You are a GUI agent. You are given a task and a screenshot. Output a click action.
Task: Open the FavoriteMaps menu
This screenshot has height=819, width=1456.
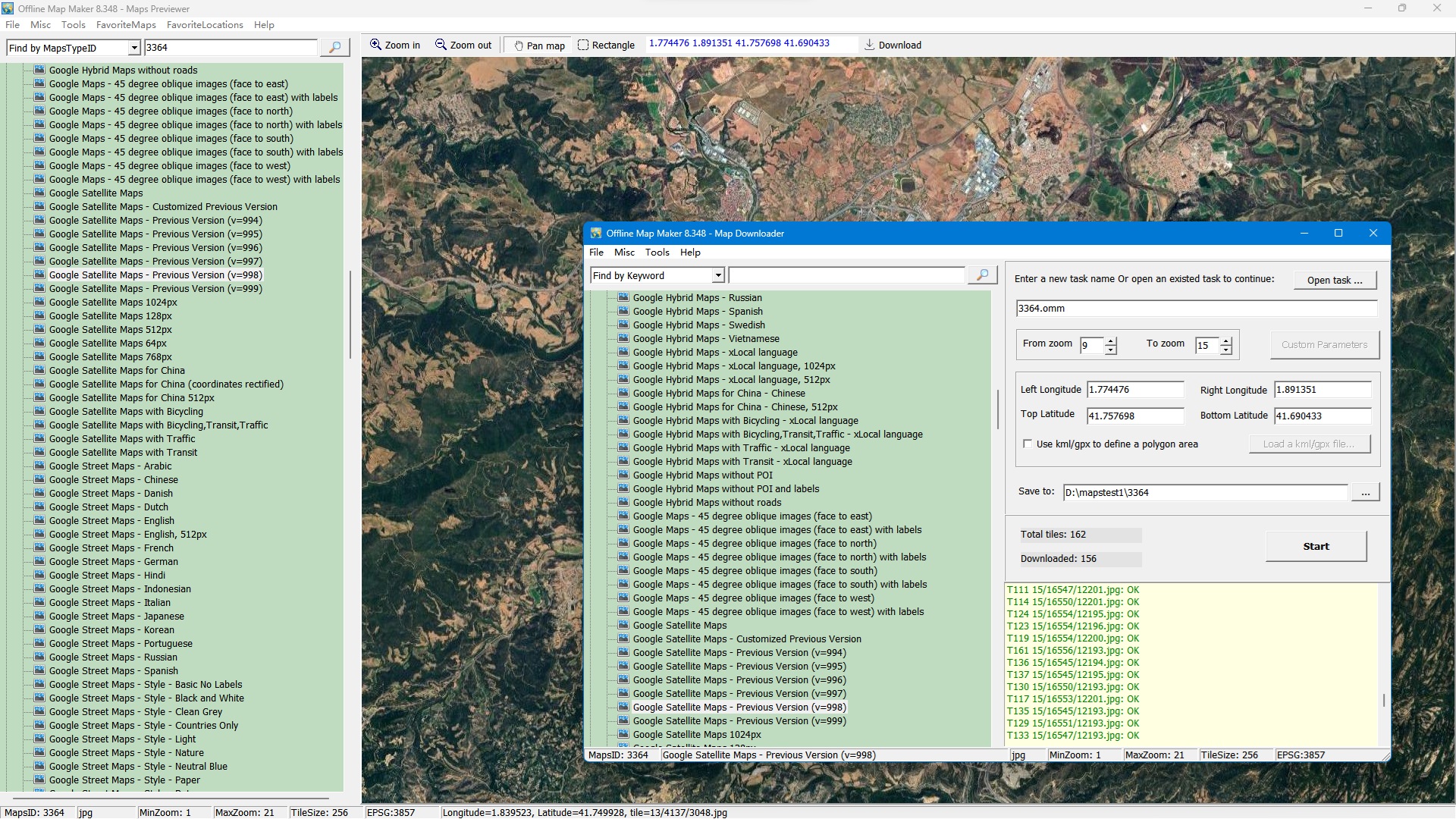pyautogui.click(x=126, y=25)
